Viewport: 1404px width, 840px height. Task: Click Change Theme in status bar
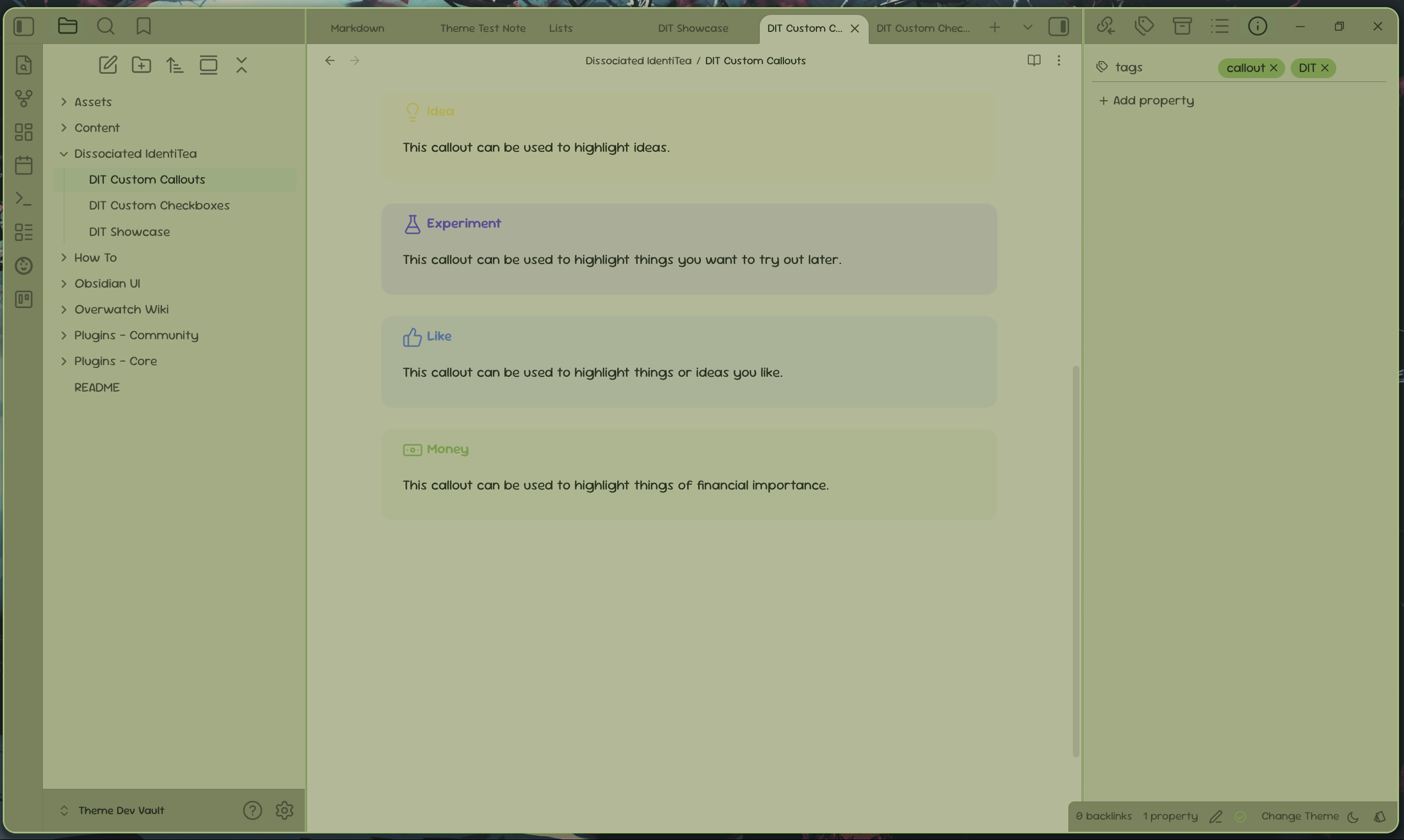tap(1300, 816)
